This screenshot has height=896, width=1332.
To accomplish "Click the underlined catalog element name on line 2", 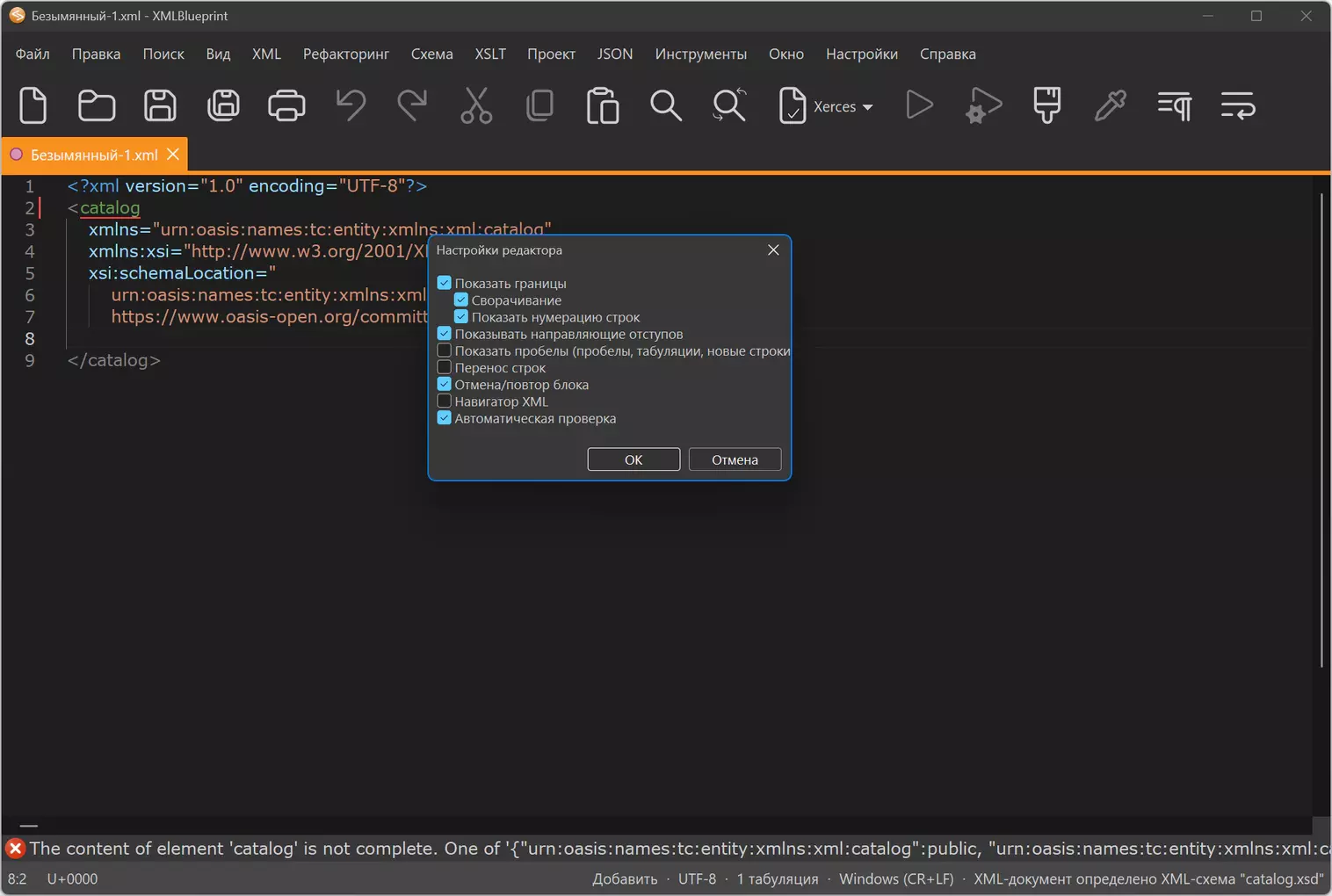I will 110,208.
